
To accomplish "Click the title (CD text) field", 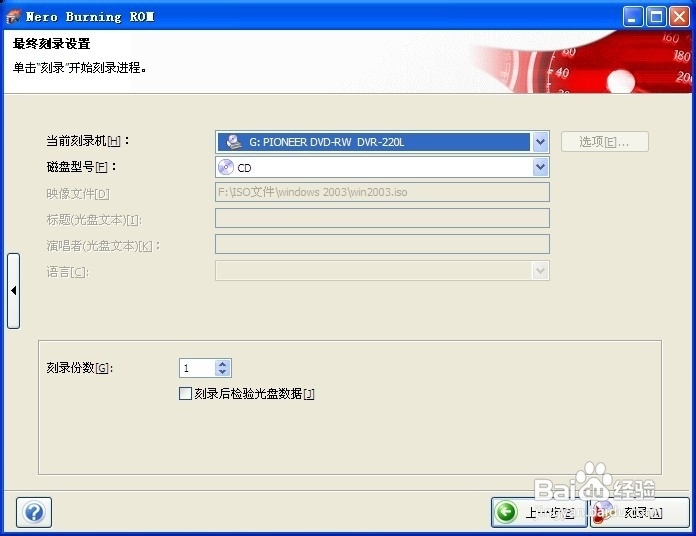I will tap(382, 218).
